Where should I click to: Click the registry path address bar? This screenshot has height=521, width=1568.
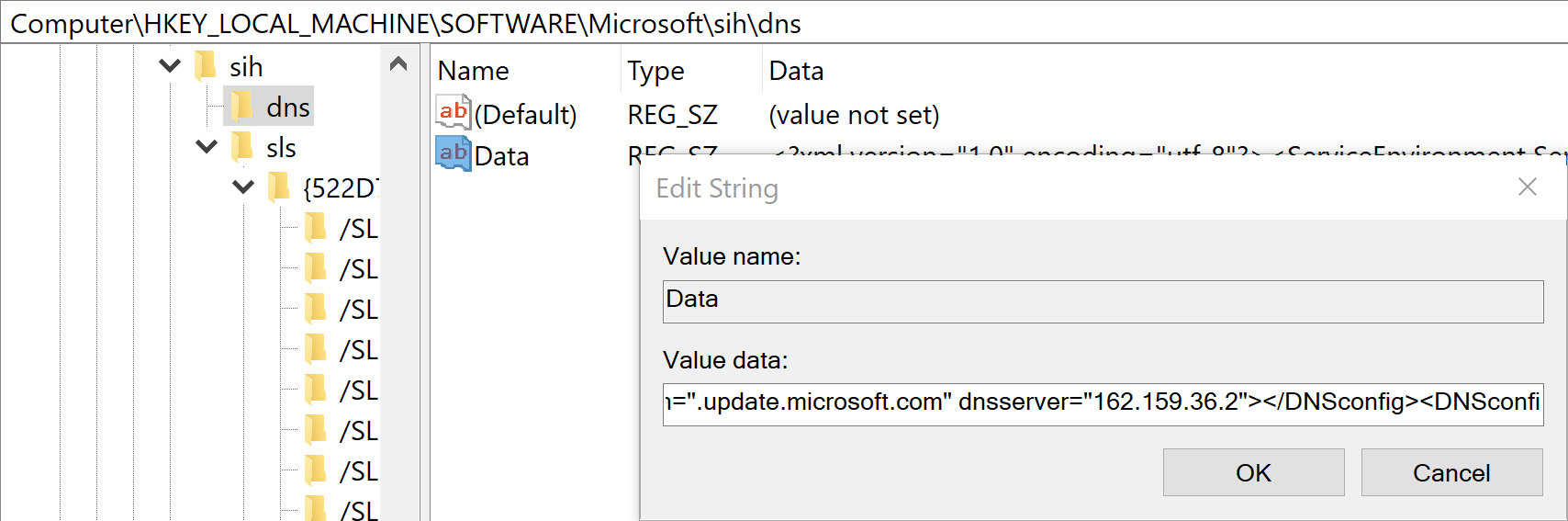click(780, 23)
